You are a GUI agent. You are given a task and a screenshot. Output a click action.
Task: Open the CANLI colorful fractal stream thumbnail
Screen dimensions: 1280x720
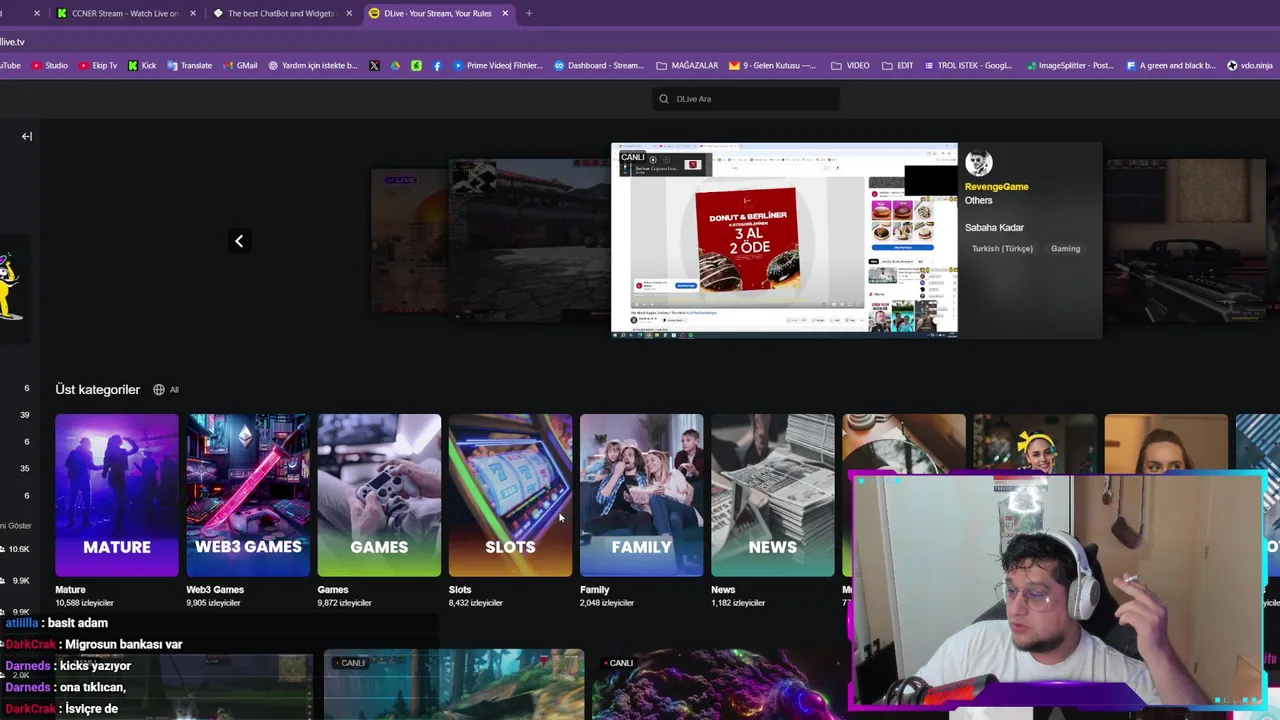click(x=720, y=685)
